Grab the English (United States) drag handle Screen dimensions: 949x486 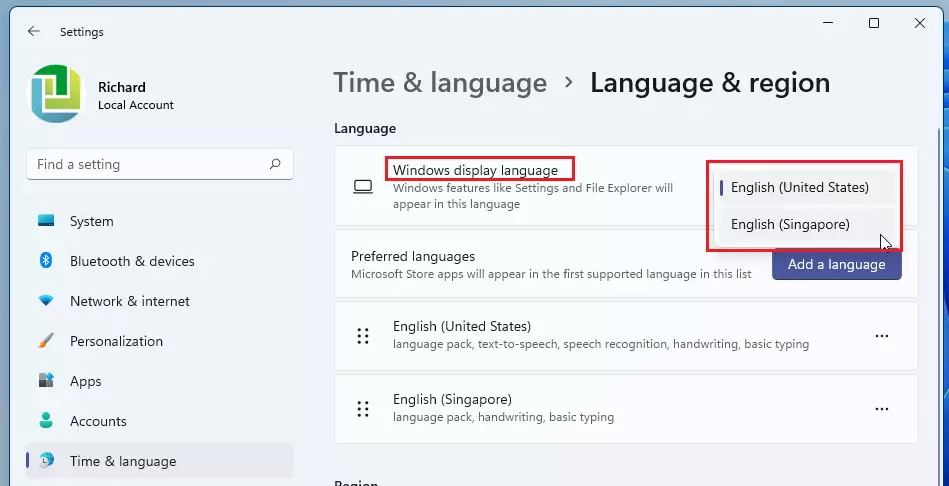(363, 336)
